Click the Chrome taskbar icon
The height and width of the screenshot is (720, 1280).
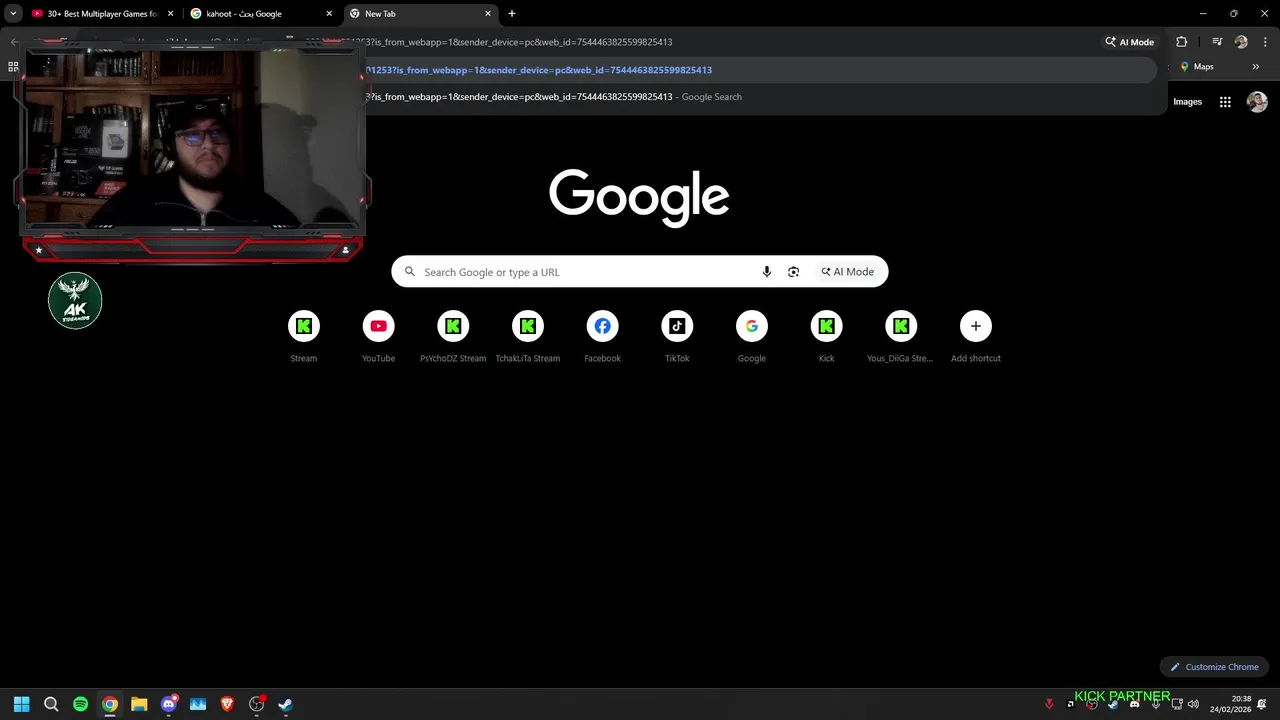[x=110, y=704]
